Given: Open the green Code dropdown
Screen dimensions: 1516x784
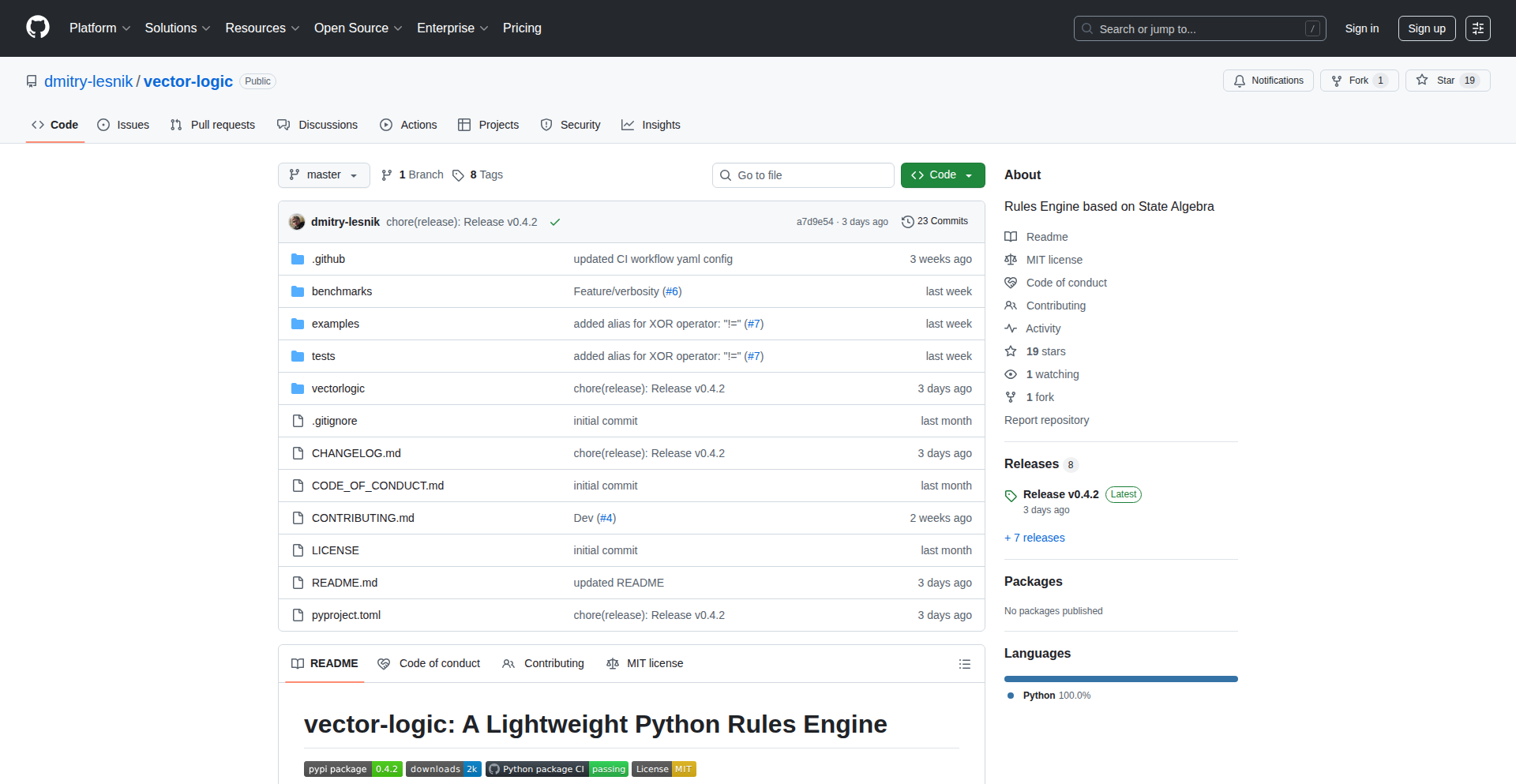Looking at the screenshot, I should coord(942,175).
